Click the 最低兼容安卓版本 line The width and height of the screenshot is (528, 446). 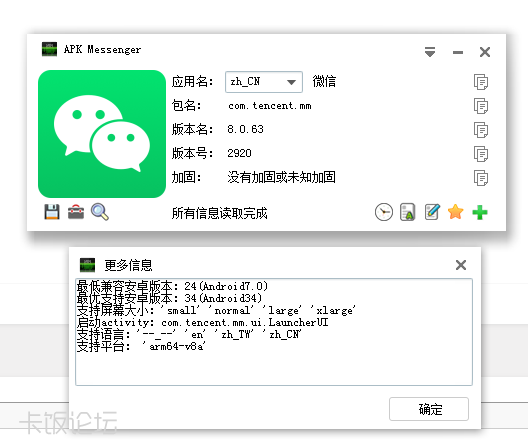(x=172, y=287)
